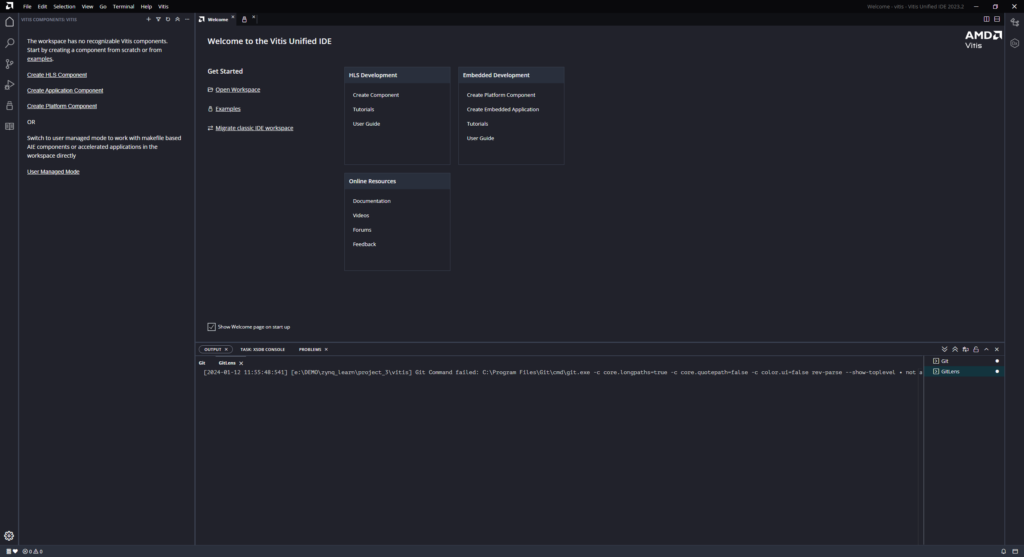Open the hexagon icon in right sidebar

[1014, 43]
